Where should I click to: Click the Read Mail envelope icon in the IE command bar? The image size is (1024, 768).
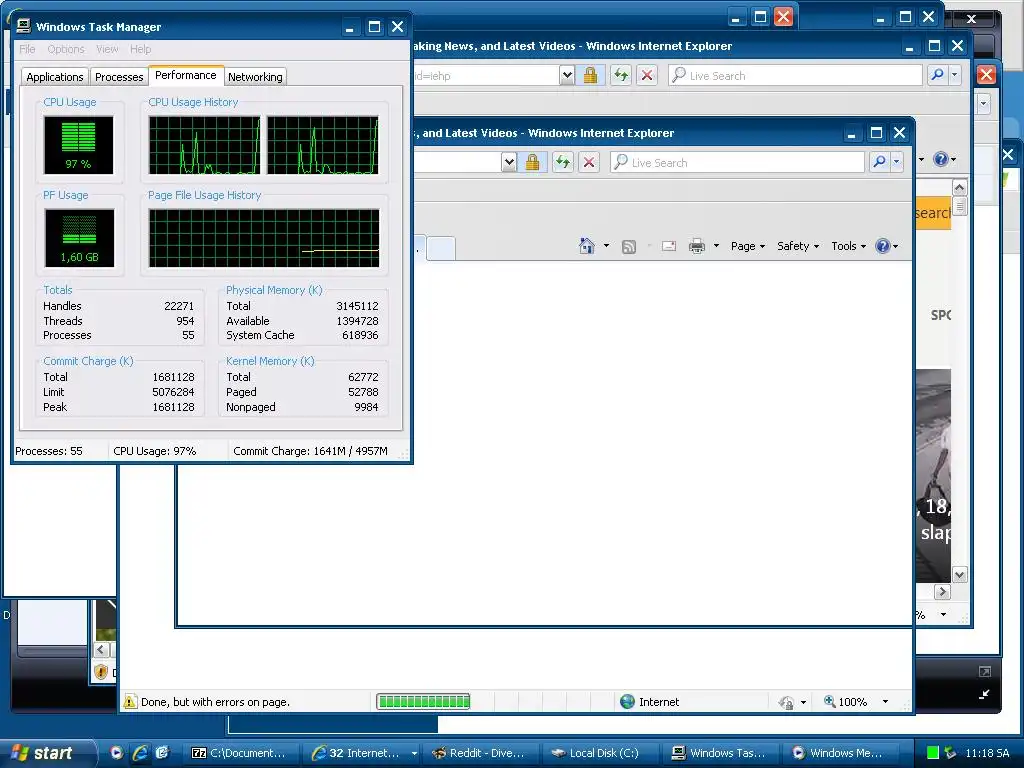(x=669, y=246)
